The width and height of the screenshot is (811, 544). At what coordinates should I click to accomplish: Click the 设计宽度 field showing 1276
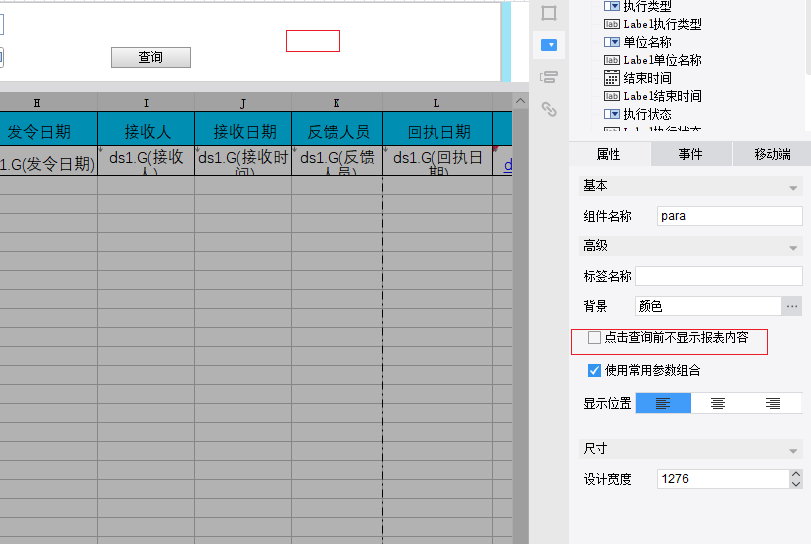723,479
